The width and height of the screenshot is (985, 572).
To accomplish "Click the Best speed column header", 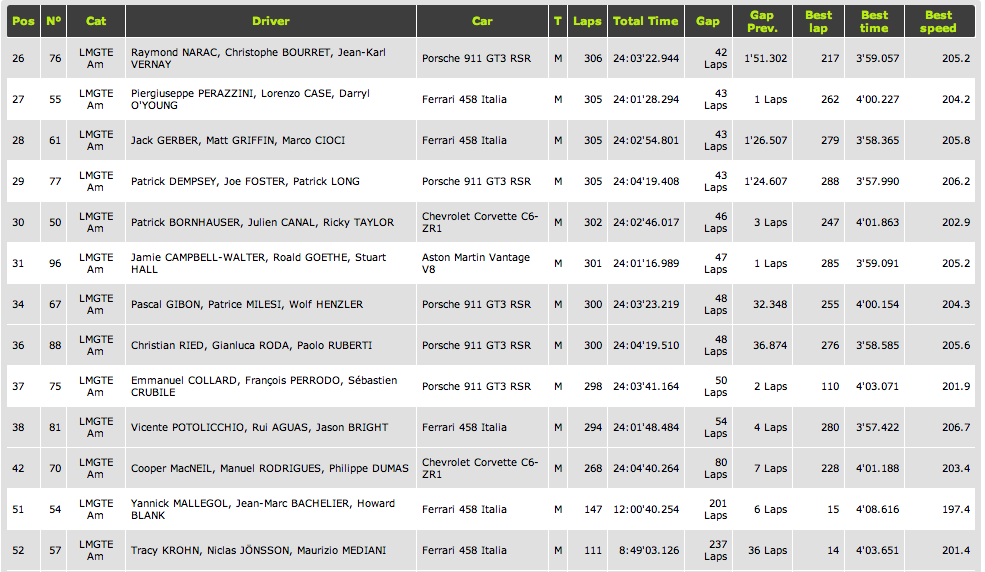I will click(x=938, y=21).
